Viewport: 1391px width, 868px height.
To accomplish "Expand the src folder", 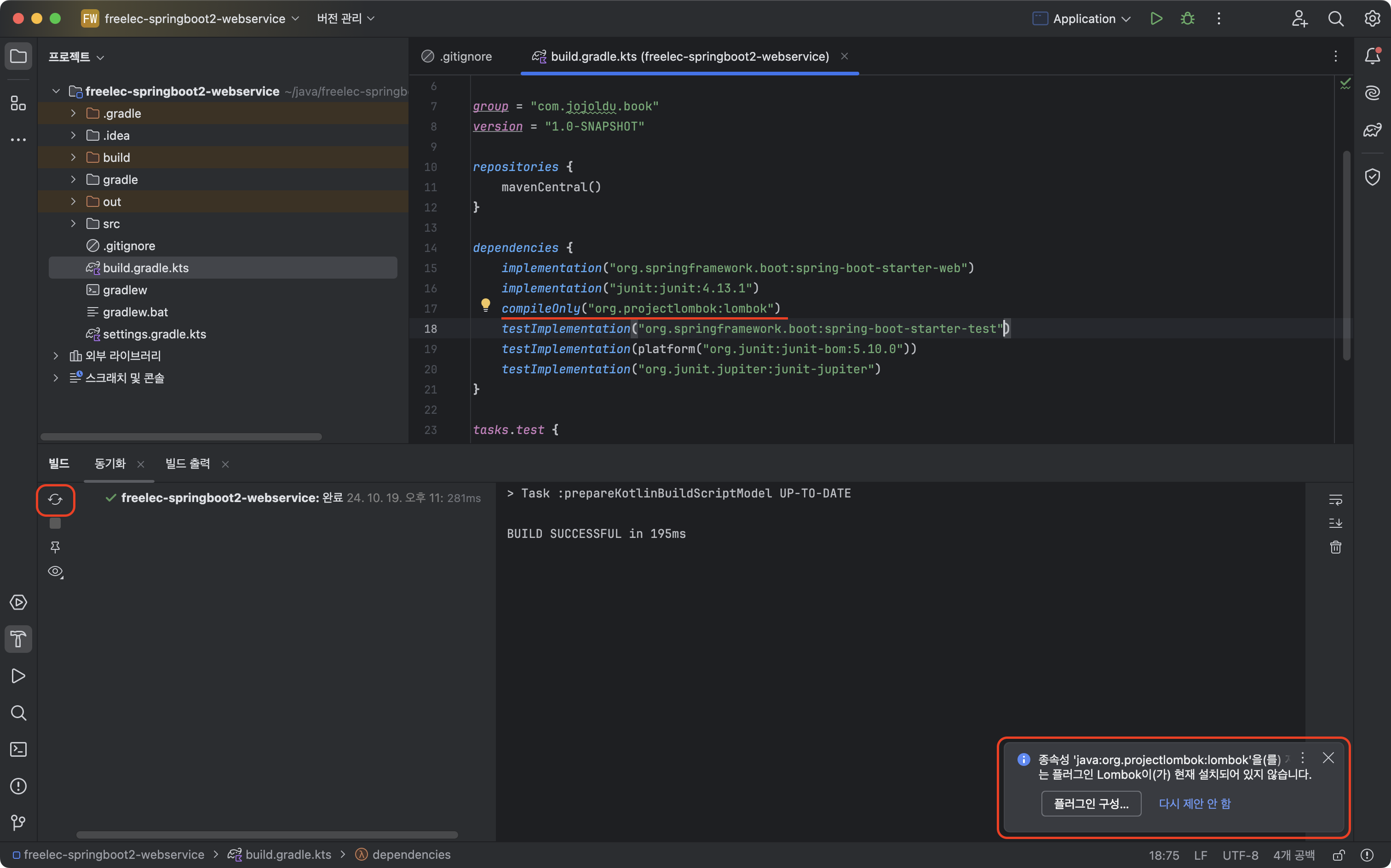I will click(73, 223).
